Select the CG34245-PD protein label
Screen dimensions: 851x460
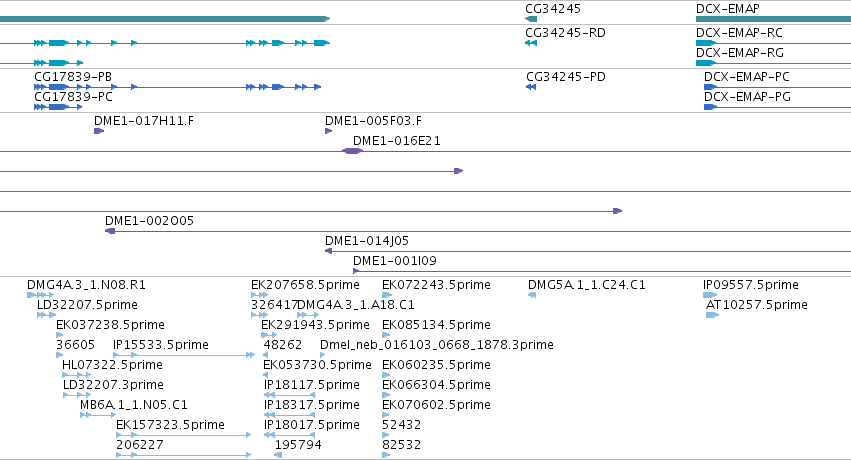point(566,76)
